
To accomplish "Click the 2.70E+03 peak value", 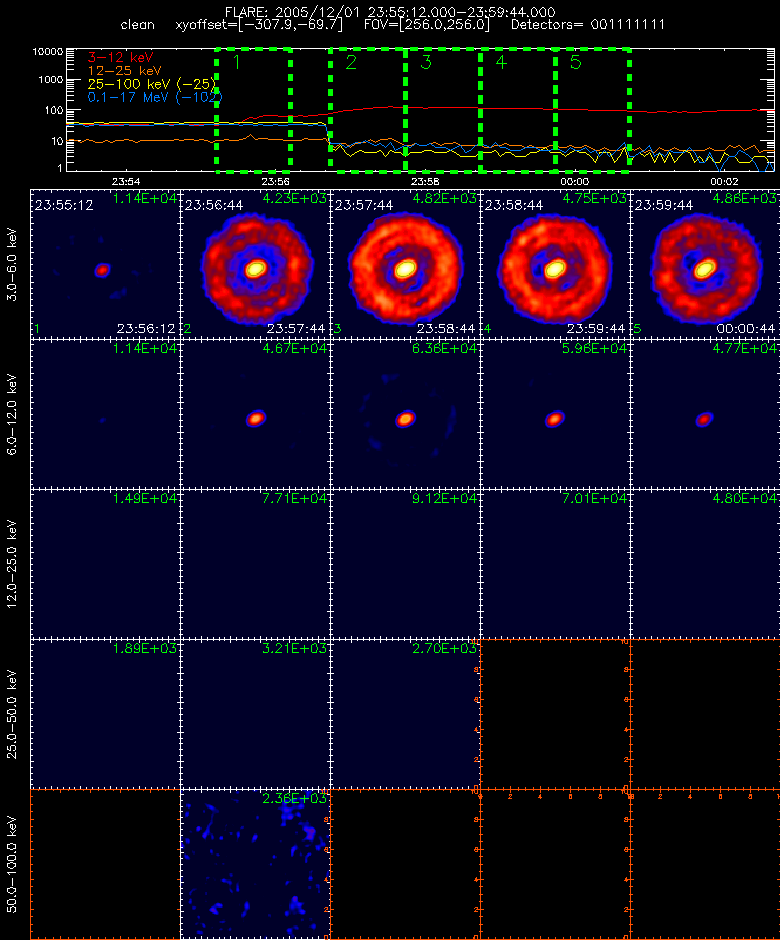I will tap(444, 648).
